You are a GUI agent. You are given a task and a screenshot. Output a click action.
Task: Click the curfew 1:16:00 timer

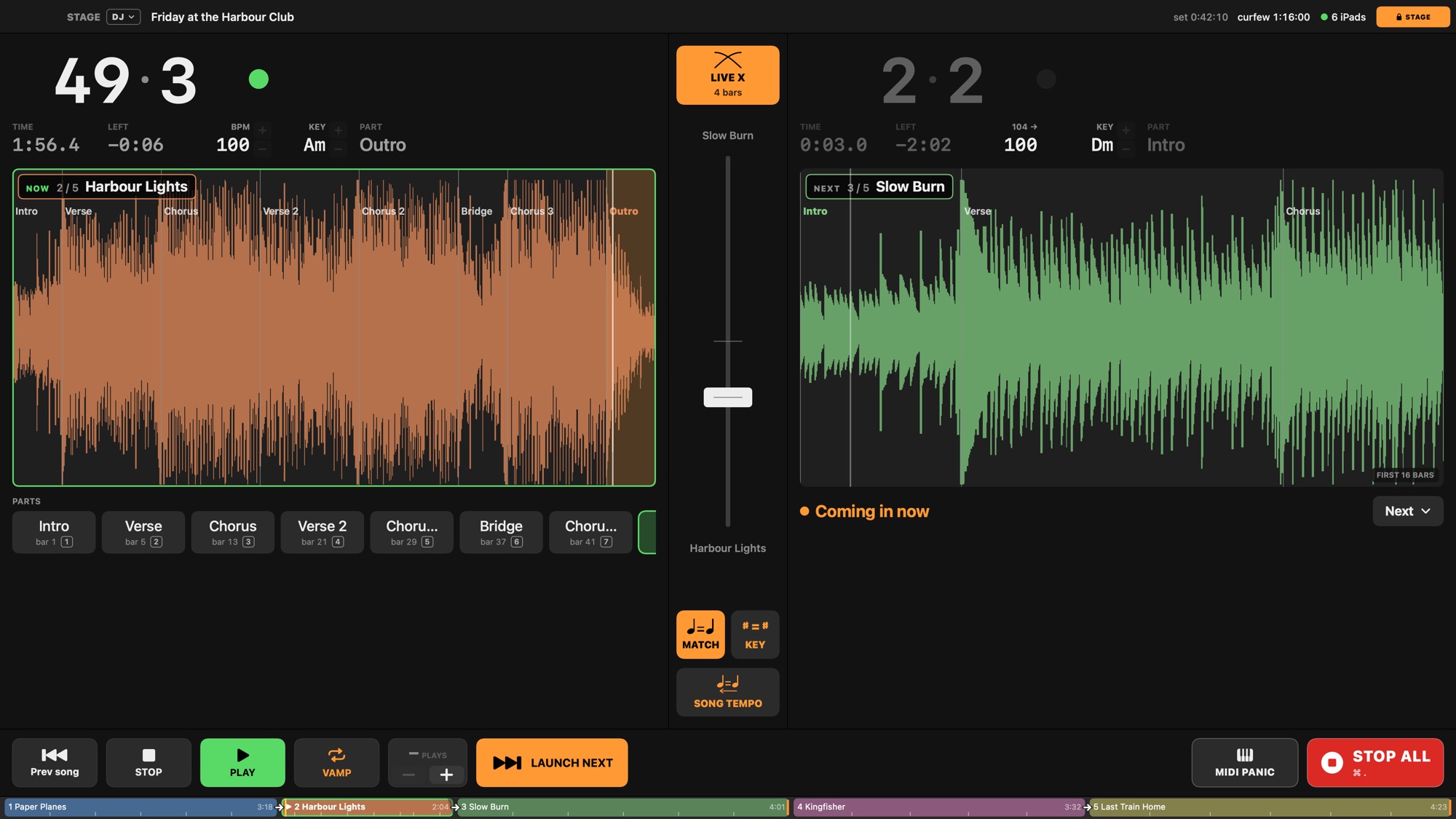tap(1273, 17)
